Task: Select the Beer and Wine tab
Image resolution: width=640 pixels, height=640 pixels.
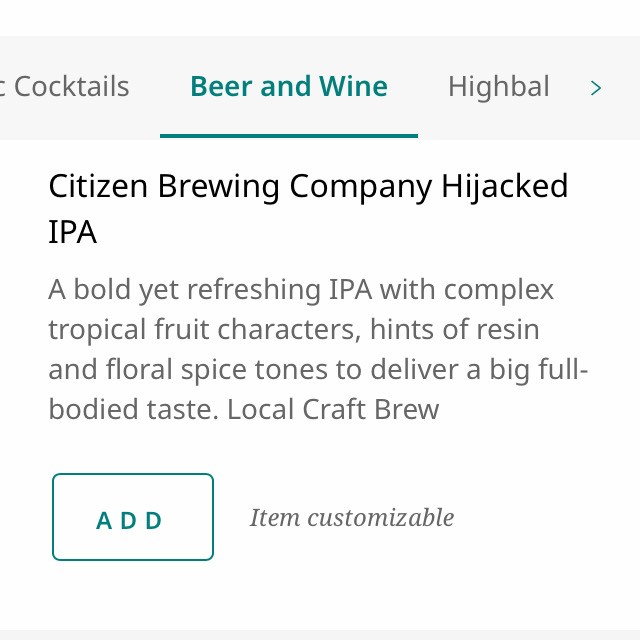Action: coord(289,87)
